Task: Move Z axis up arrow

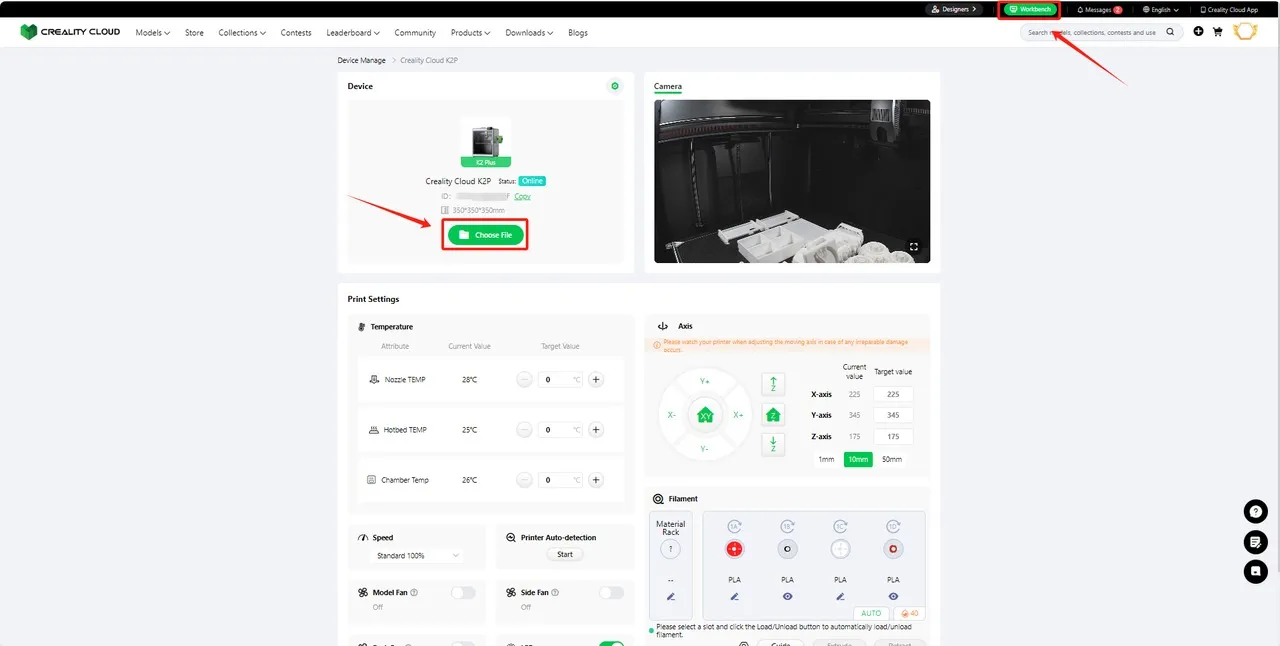Action: [773, 385]
